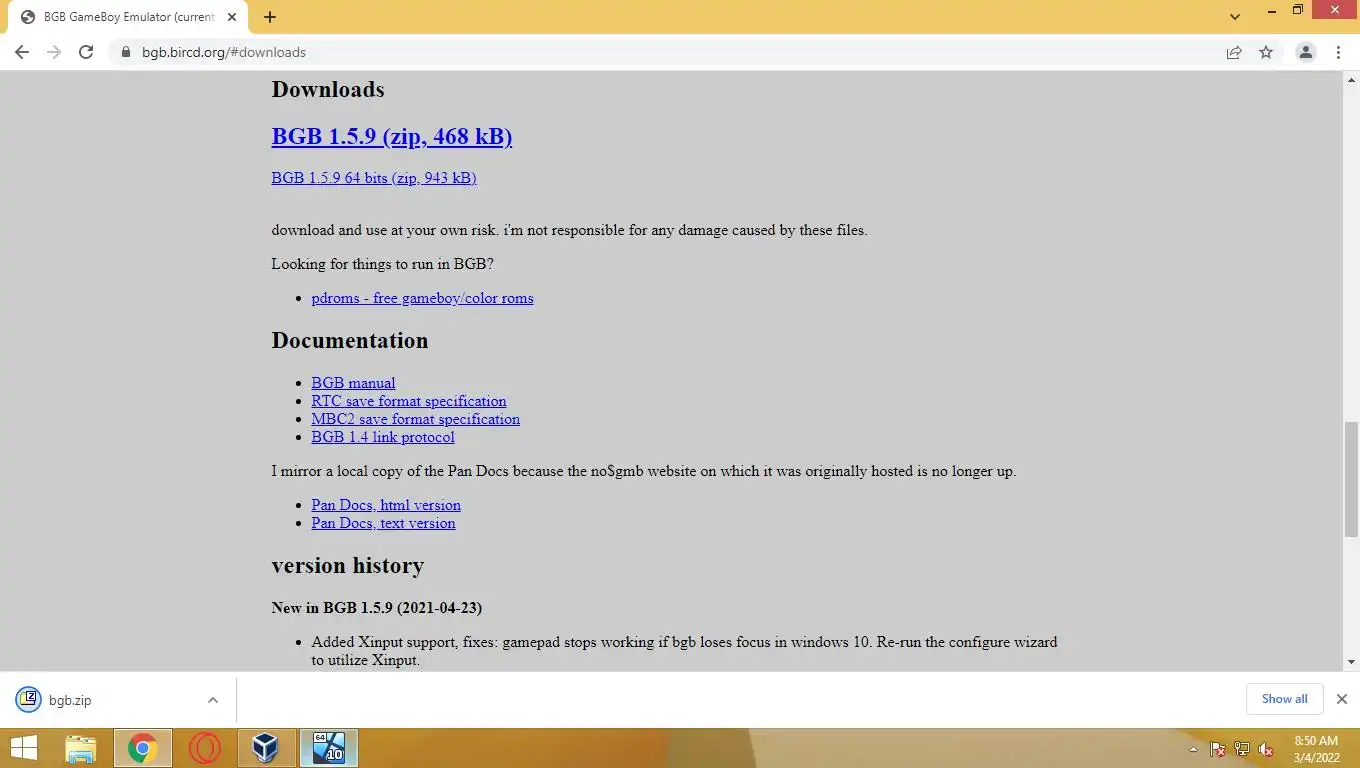Viewport: 1360px width, 768px height.
Task: Open the Chrome profile avatar
Action: tap(1305, 52)
